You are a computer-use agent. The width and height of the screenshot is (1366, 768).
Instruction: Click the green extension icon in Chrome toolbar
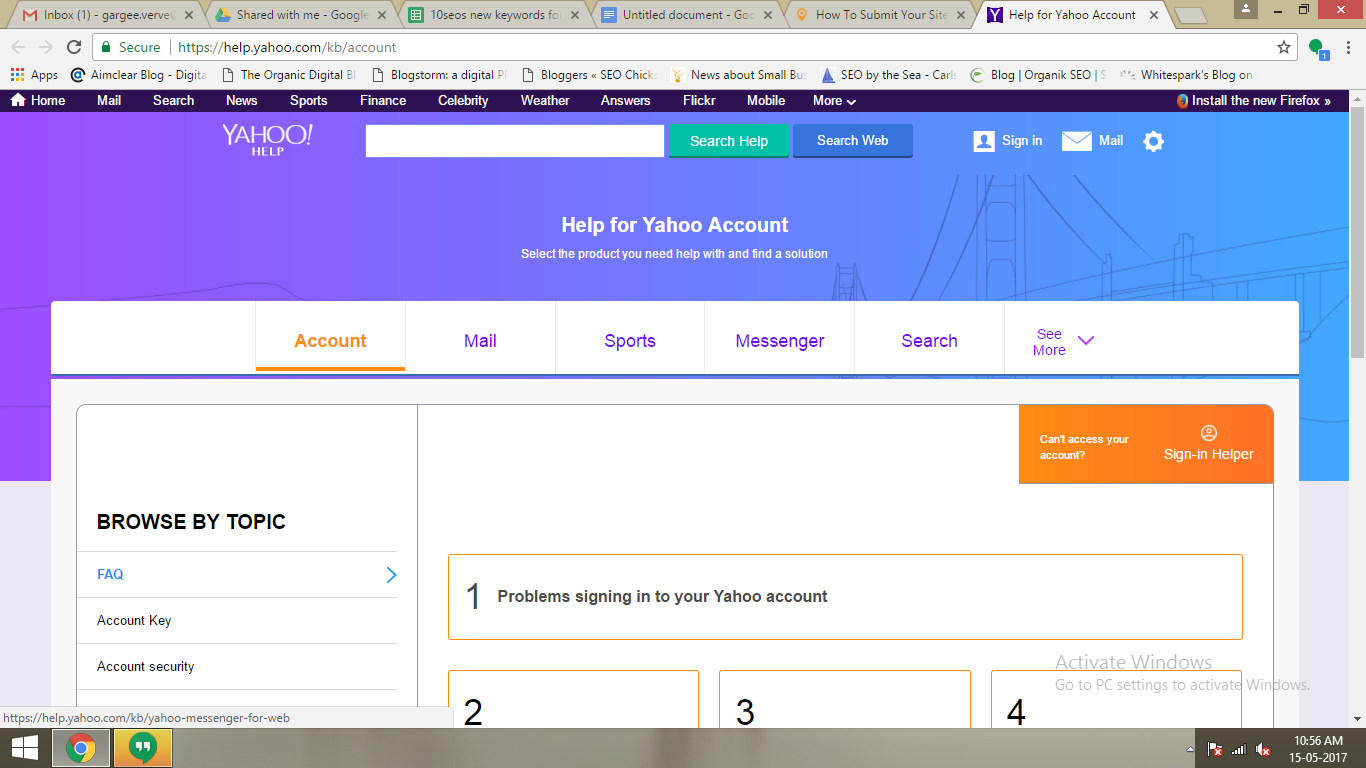(x=1317, y=48)
